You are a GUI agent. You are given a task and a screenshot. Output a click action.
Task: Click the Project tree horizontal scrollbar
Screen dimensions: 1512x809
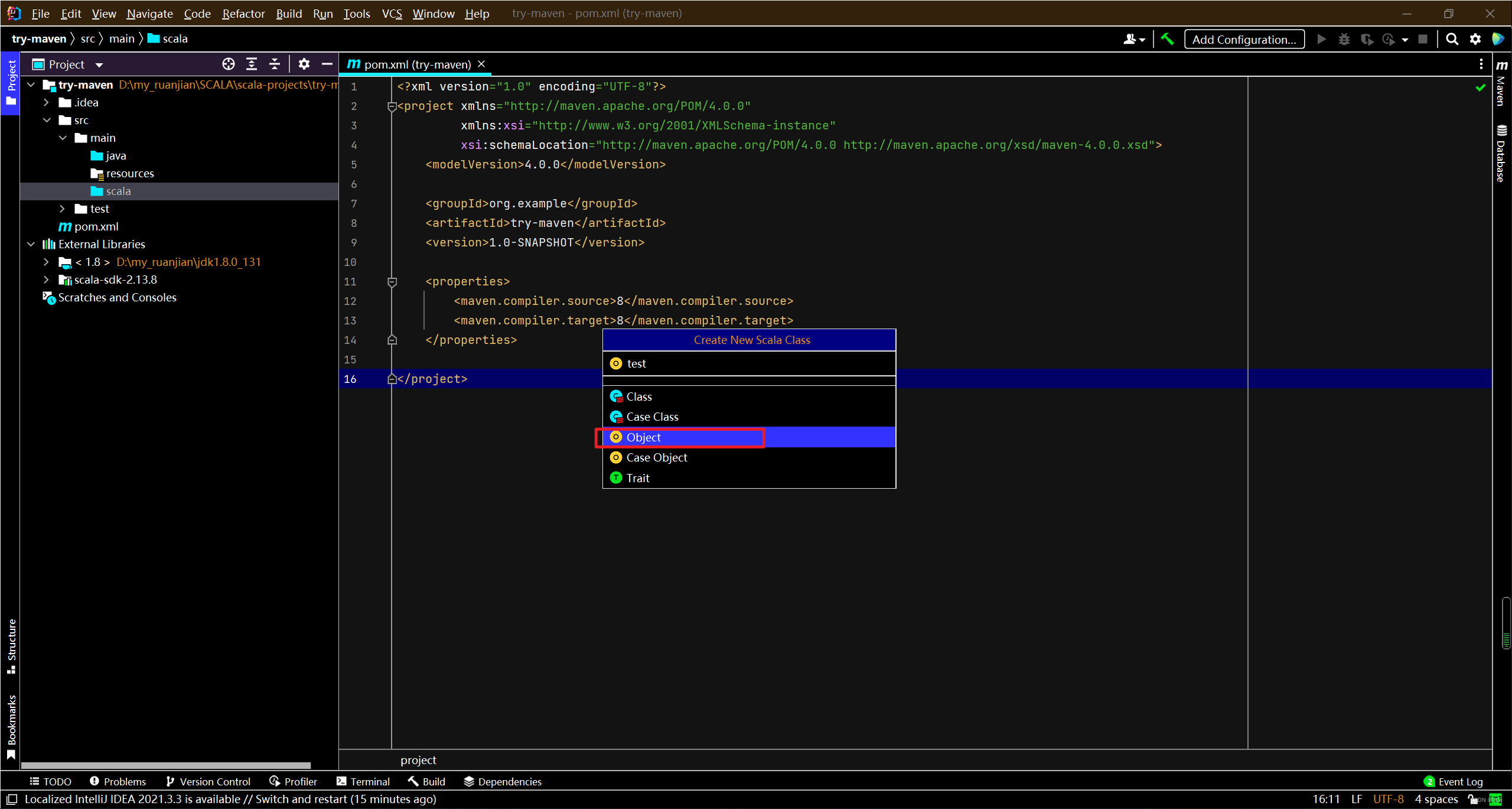[x=165, y=765]
